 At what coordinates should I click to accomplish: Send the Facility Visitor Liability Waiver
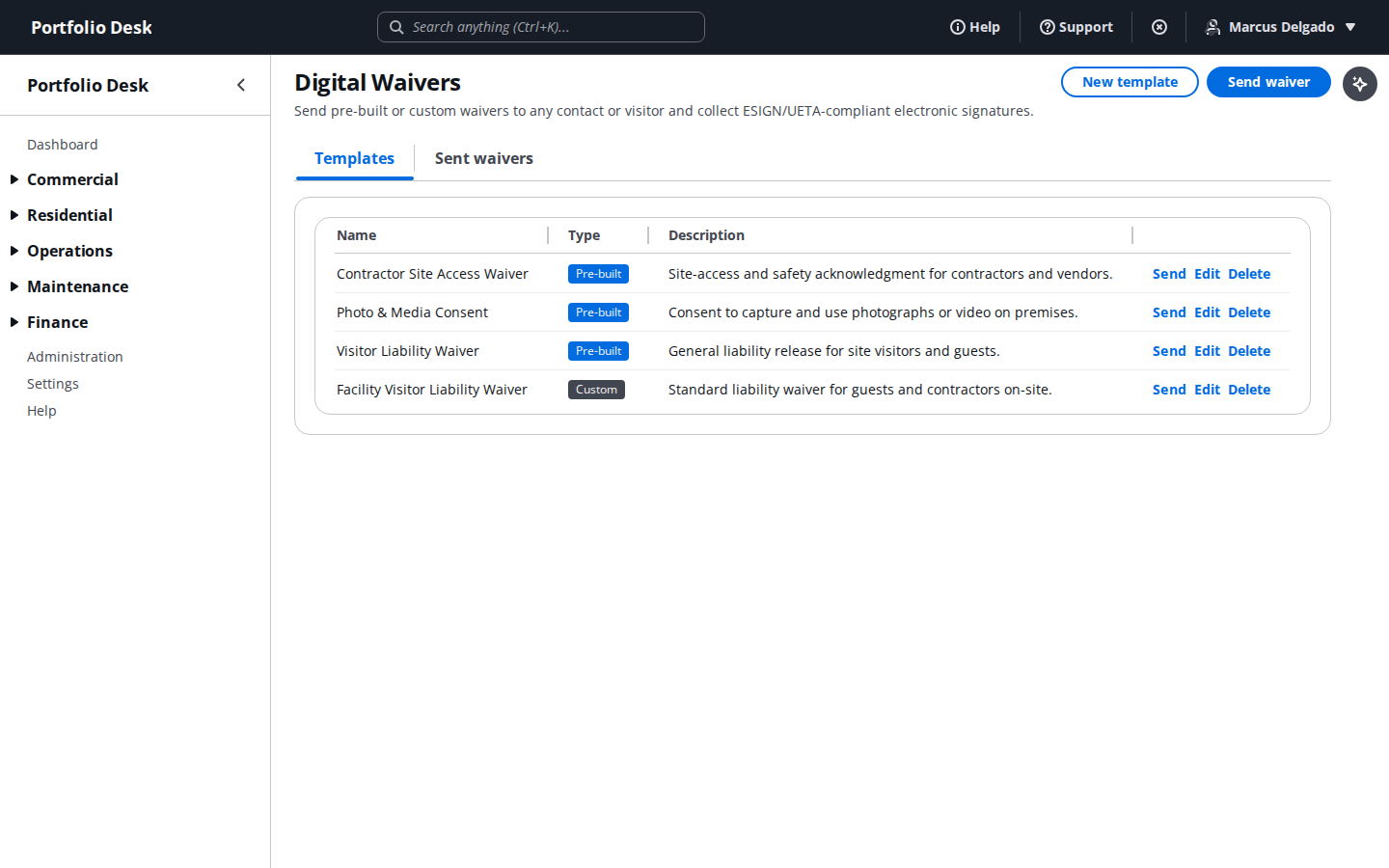(x=1169, y=390)
